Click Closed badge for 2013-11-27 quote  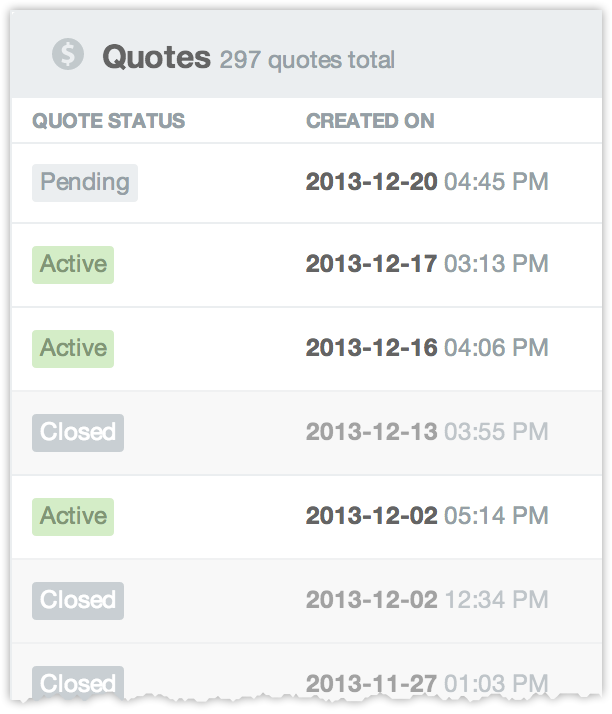point(78,682)
